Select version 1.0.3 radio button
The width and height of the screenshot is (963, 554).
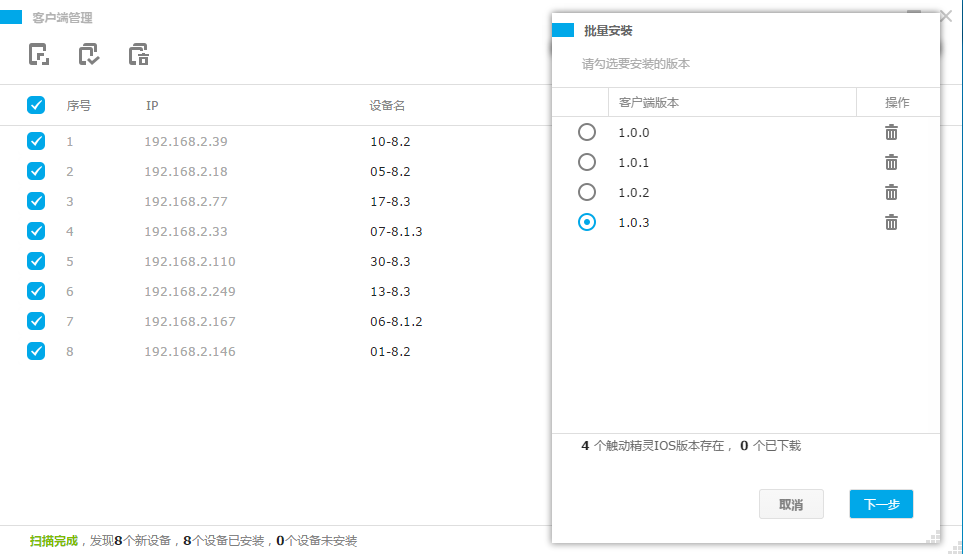click(x=587, y=222)
